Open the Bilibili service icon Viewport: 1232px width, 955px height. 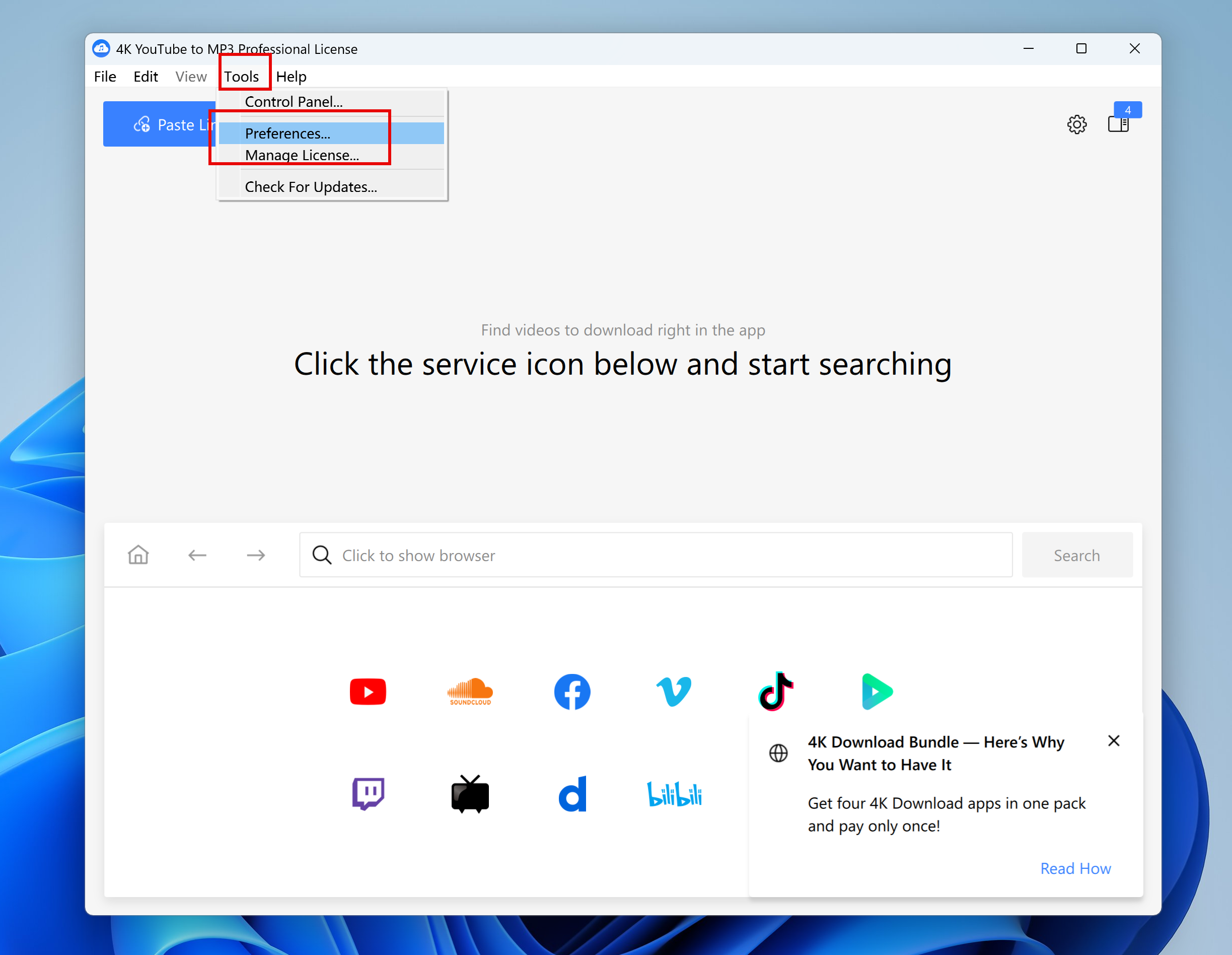[x=674, y=794]
